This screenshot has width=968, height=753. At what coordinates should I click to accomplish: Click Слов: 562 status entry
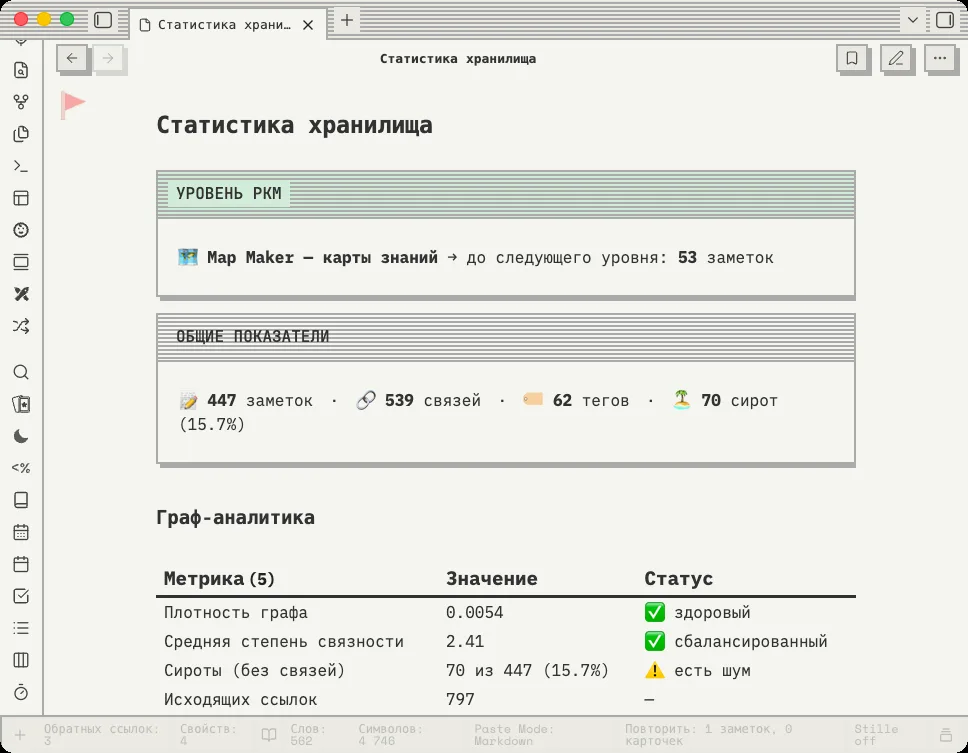tap(308, 734)
